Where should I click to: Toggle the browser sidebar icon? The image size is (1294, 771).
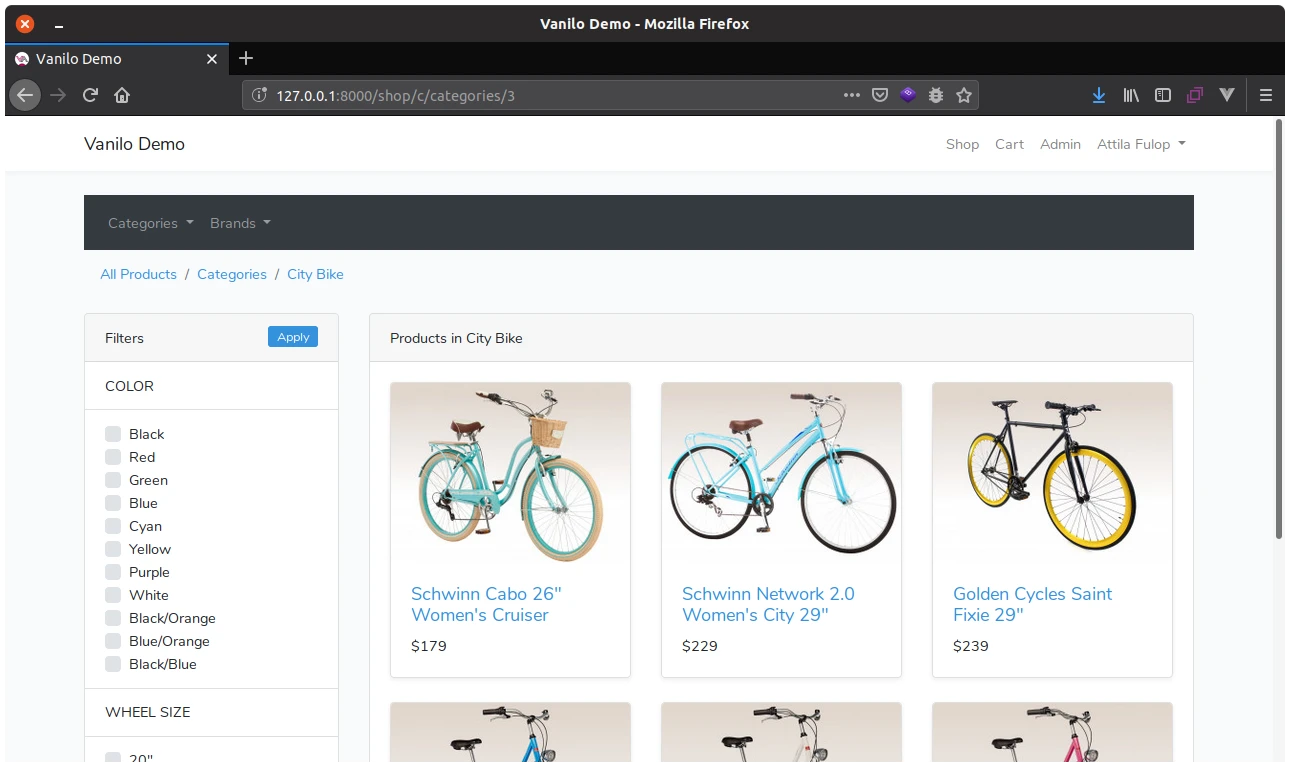1163,95
